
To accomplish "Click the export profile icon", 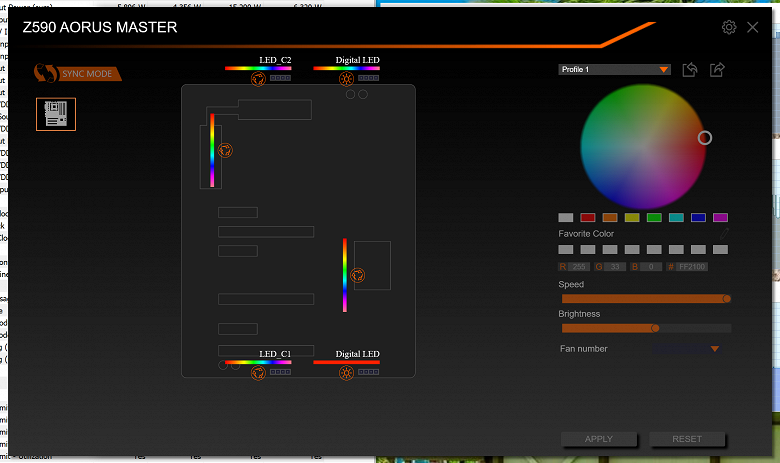I will coord(717,70).
